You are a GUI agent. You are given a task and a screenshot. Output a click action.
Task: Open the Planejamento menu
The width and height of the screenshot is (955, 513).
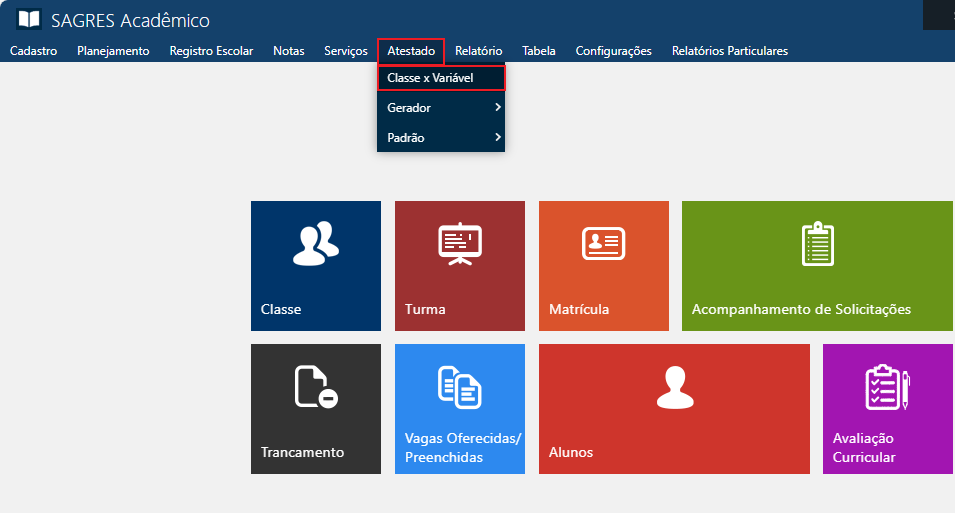[113, 51]
